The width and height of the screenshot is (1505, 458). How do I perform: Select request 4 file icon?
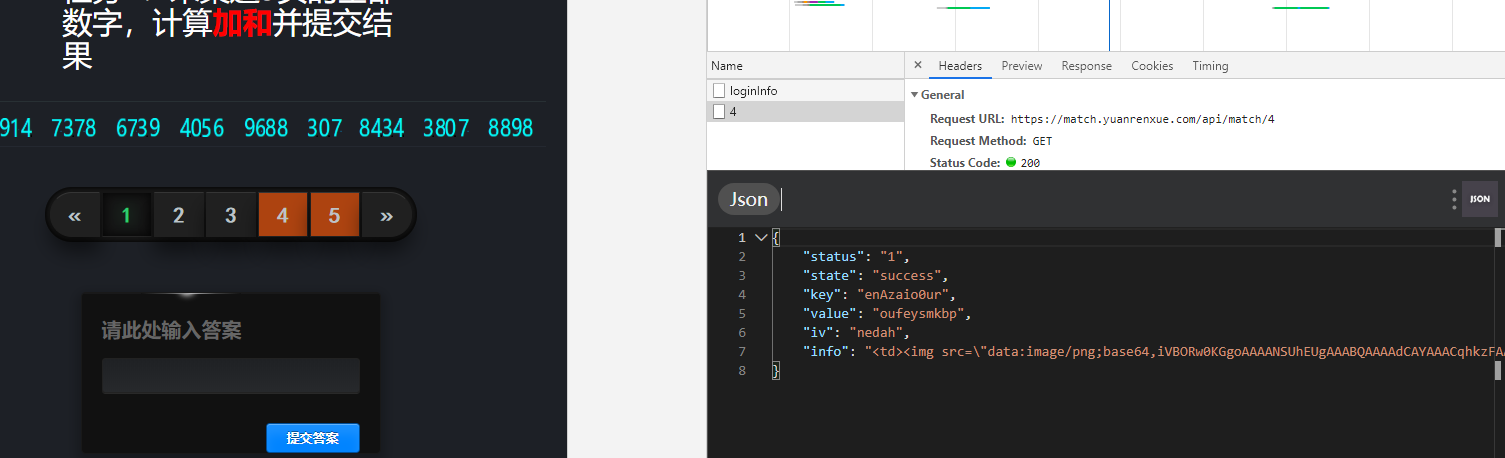(719, 112)
